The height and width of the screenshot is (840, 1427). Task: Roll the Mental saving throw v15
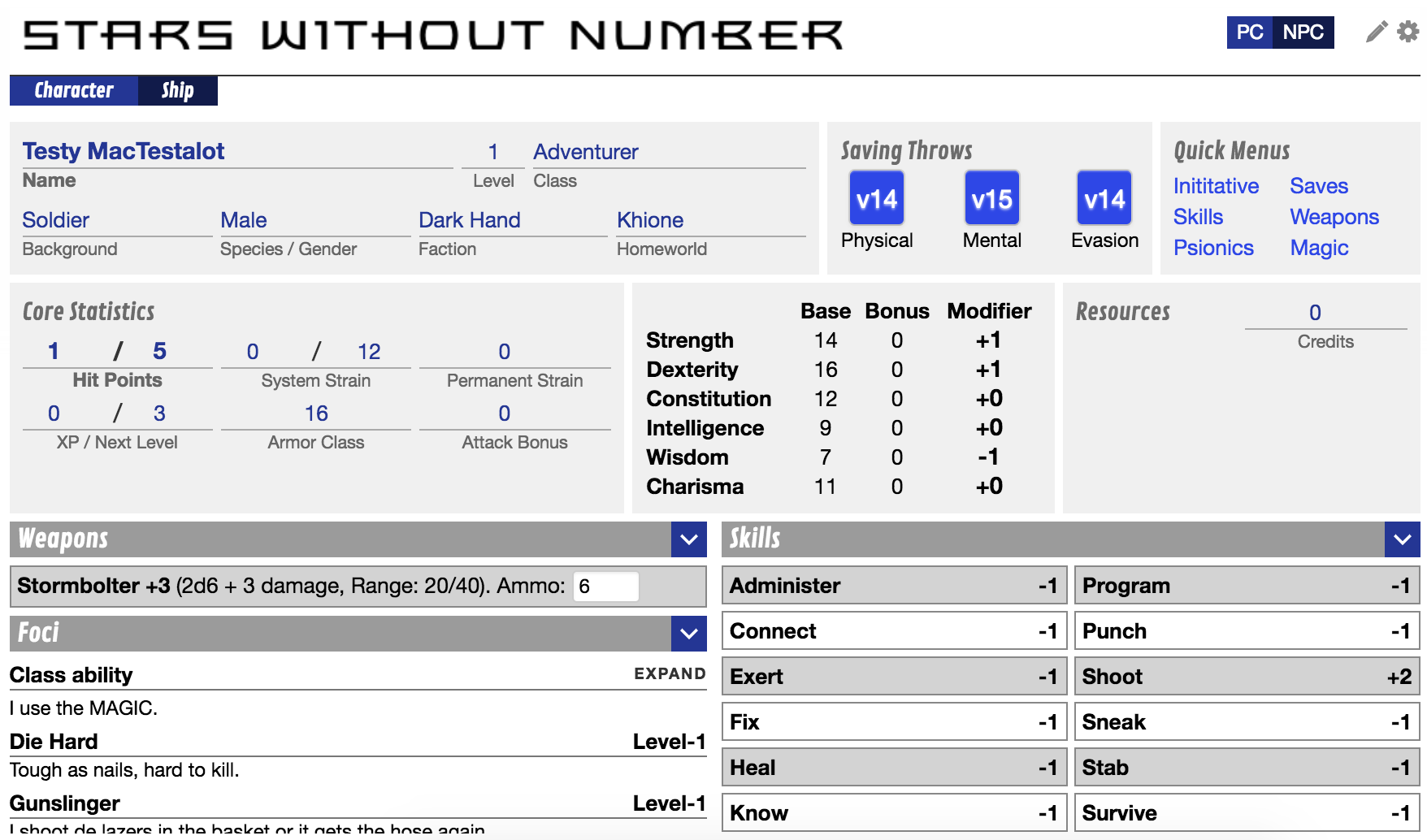point(991,198)
